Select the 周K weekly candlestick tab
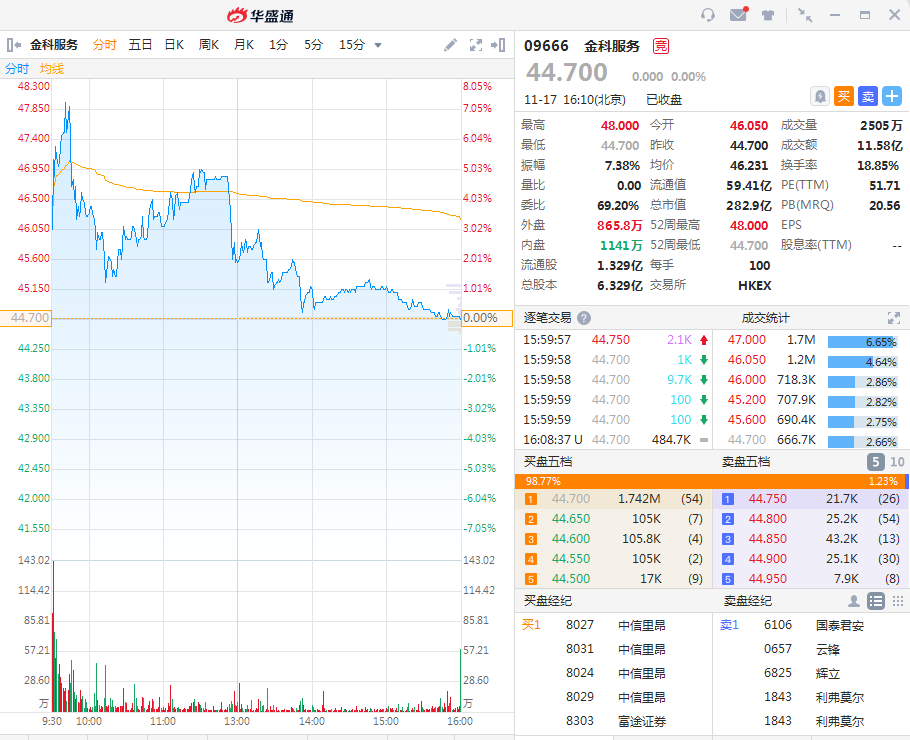Image resolution: width=910 pixels, height=740 pixels. 208,45
